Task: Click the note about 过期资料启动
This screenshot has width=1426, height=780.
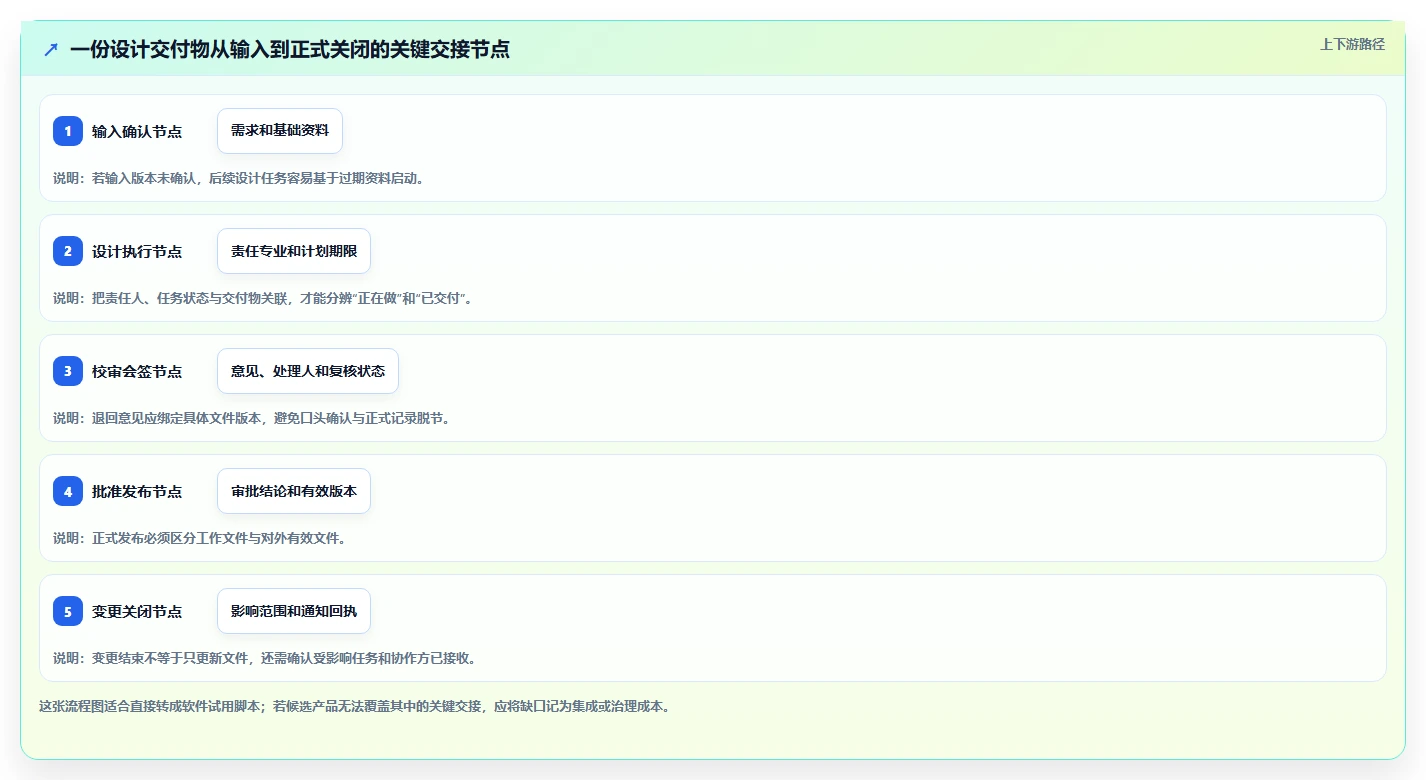Action: [x=239, y=178]
